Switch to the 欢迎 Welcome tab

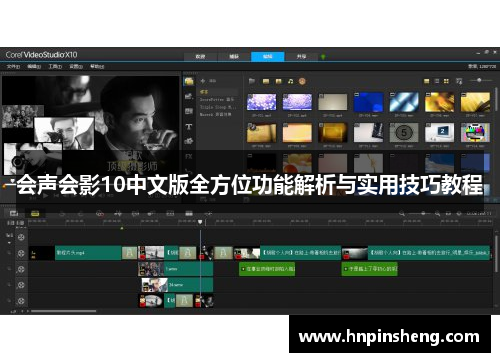click(x=200, y=57)
